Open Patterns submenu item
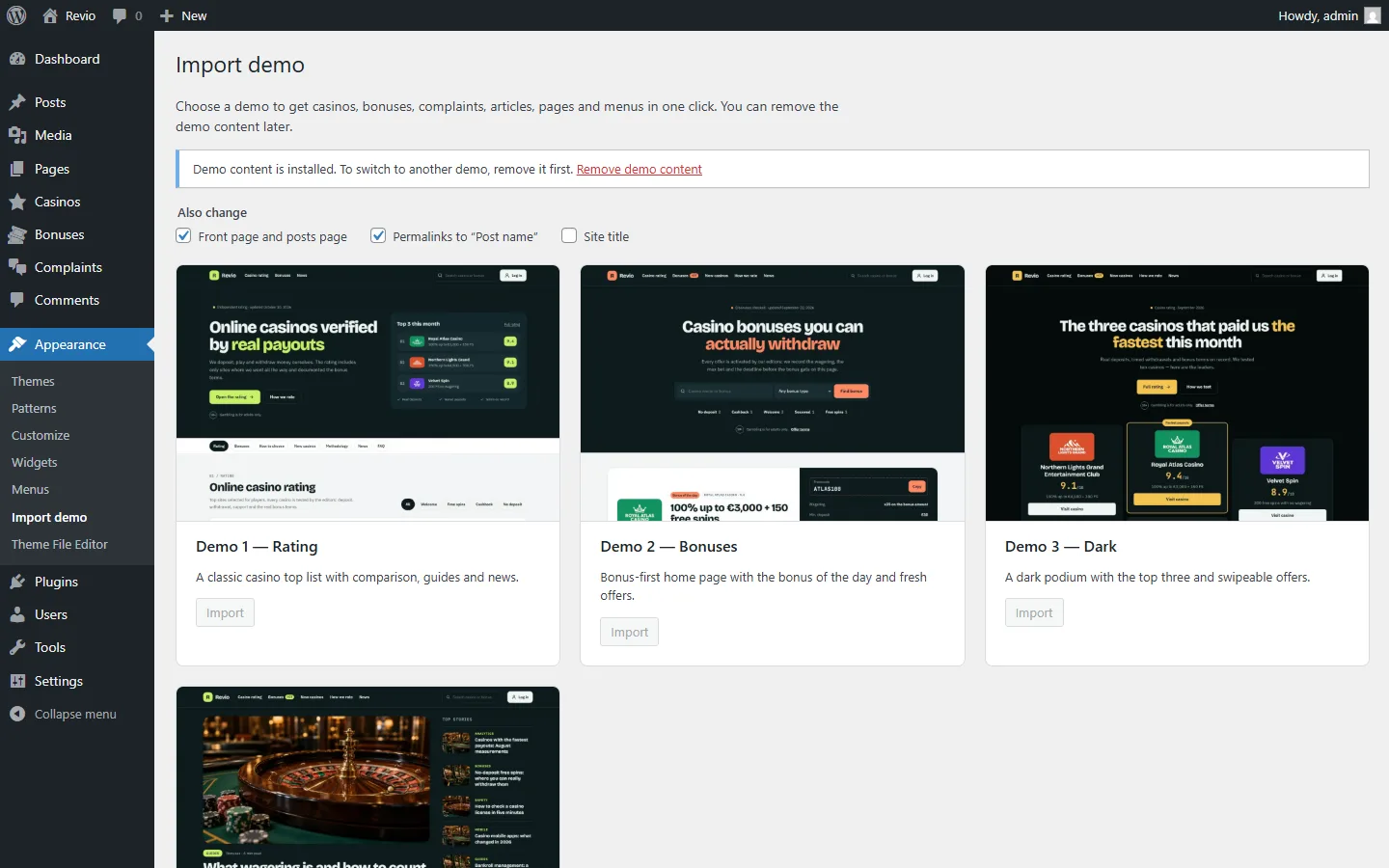The width and height of the screenshot is (1389, 868). tap(34, 408)
